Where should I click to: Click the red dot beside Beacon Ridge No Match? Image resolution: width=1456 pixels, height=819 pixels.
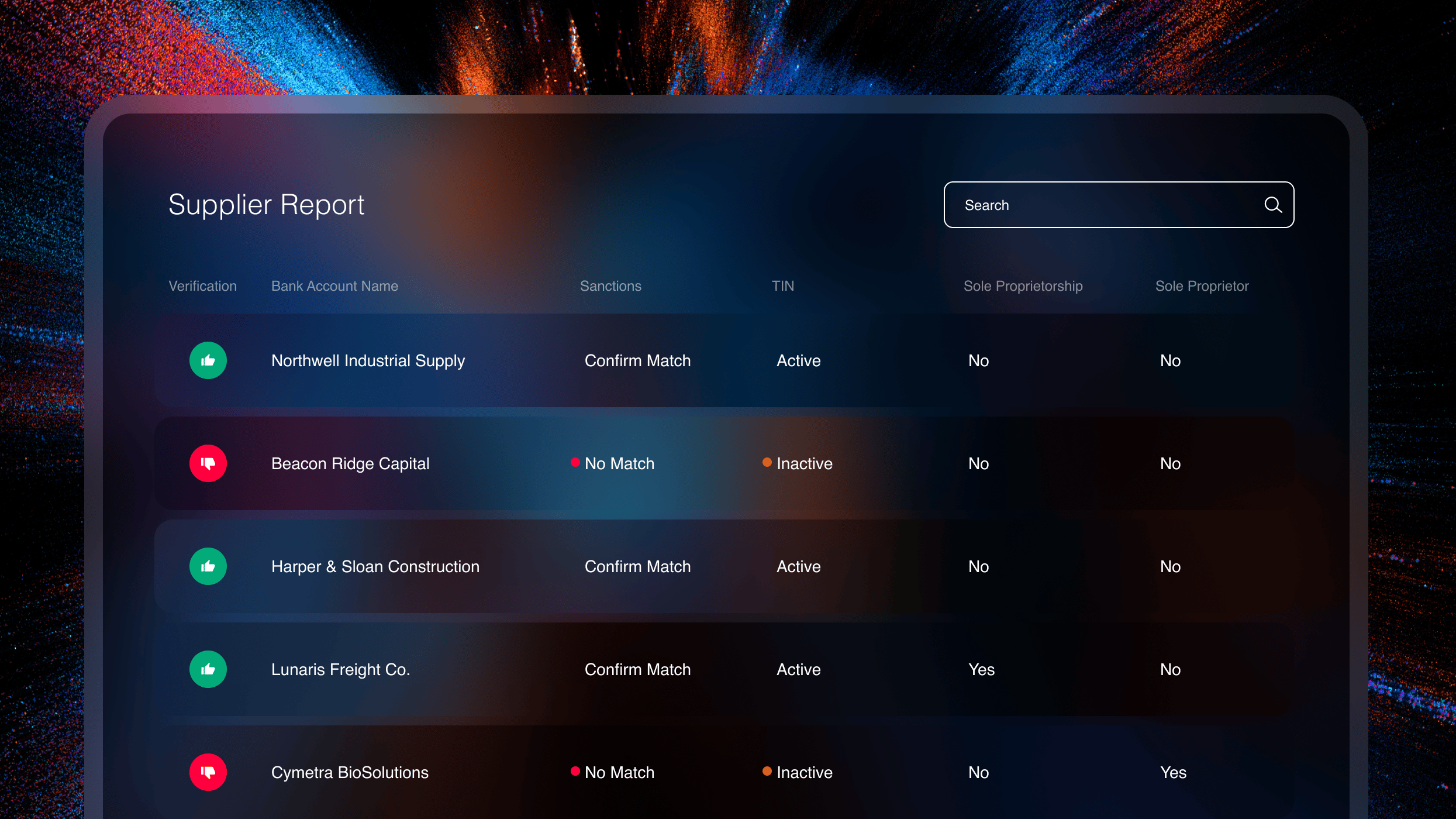click(x=575, y=462)
